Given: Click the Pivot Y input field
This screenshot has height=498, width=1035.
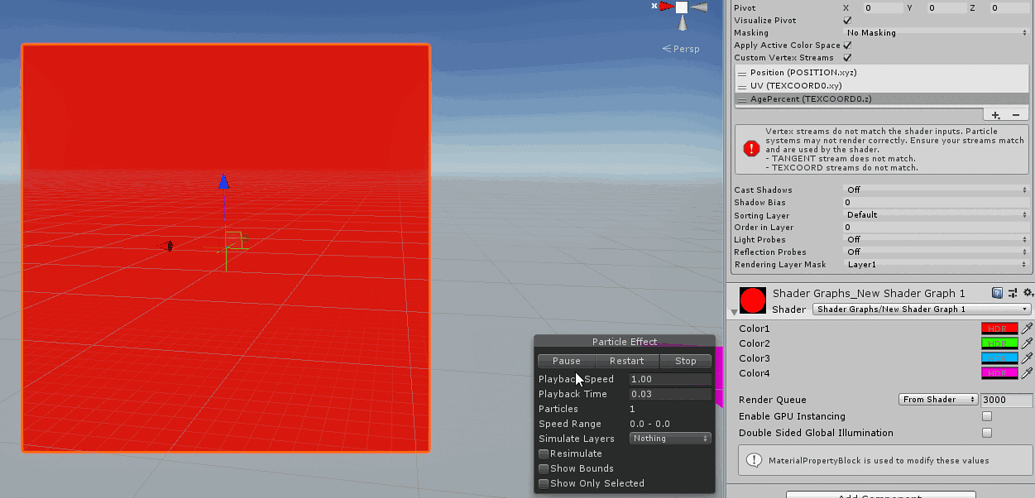Looking at the screenshot, I should pos(945,8).
